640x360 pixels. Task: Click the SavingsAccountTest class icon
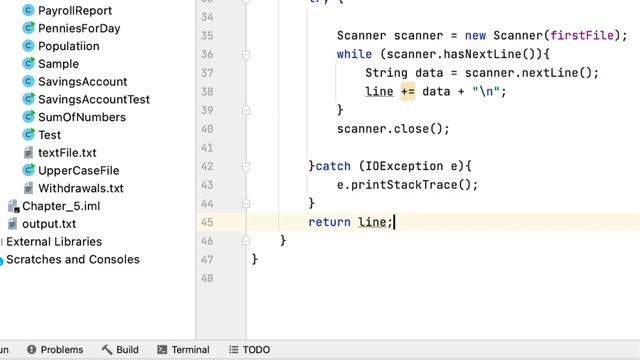pyautogui.click(x=28, y=99)
